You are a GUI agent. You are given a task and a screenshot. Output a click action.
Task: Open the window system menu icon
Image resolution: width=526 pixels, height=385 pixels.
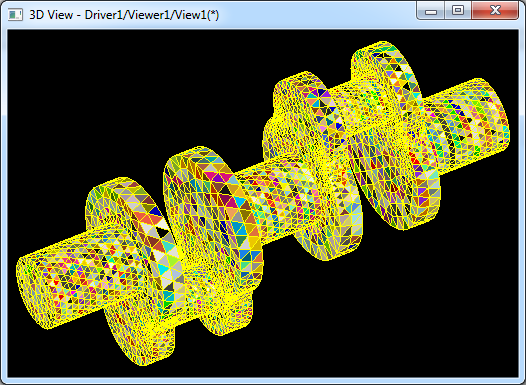pyautogui.click(x=15, y=15)
